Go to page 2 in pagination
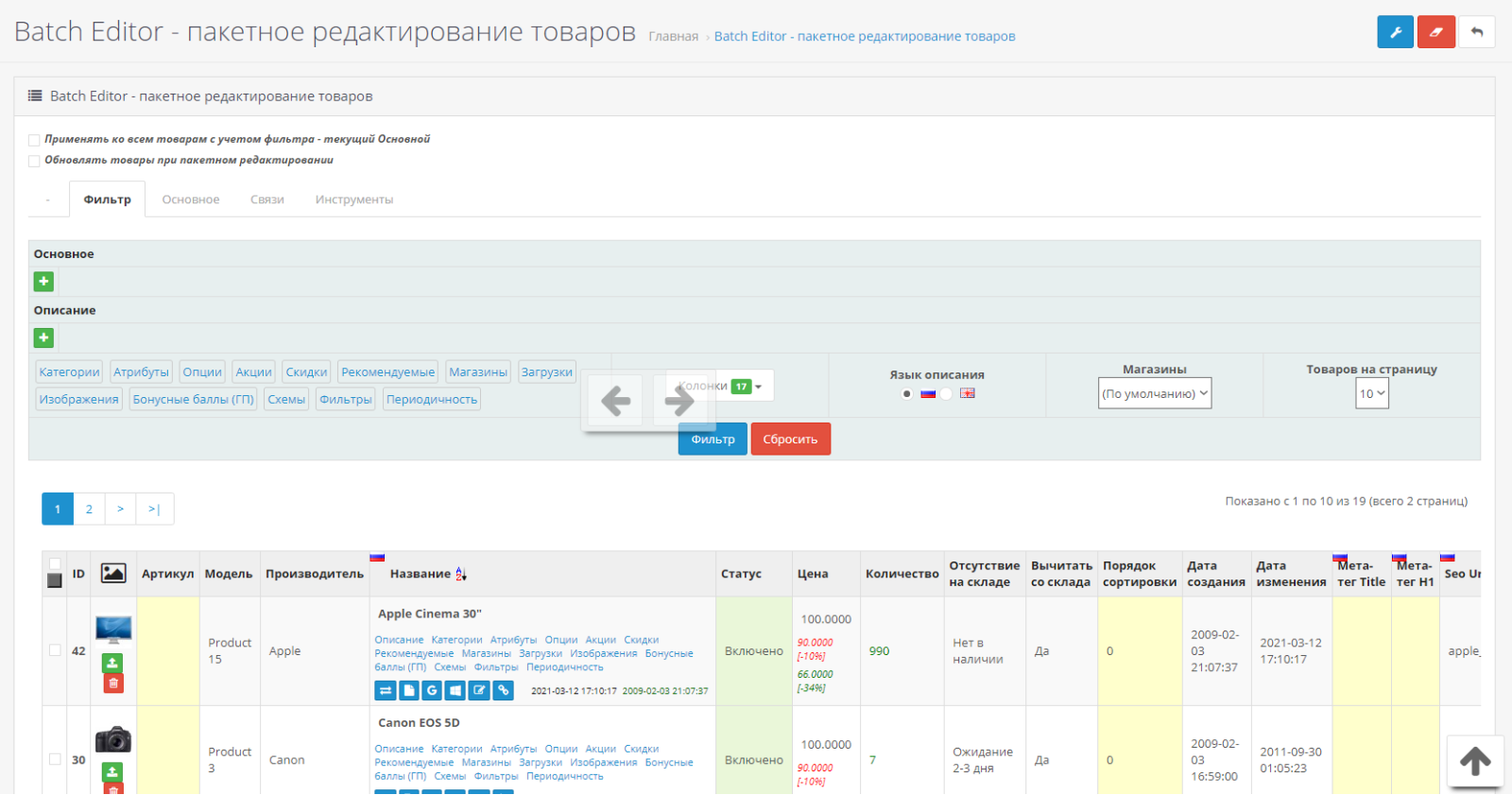The image size is (1512, 795). (89, 509)
